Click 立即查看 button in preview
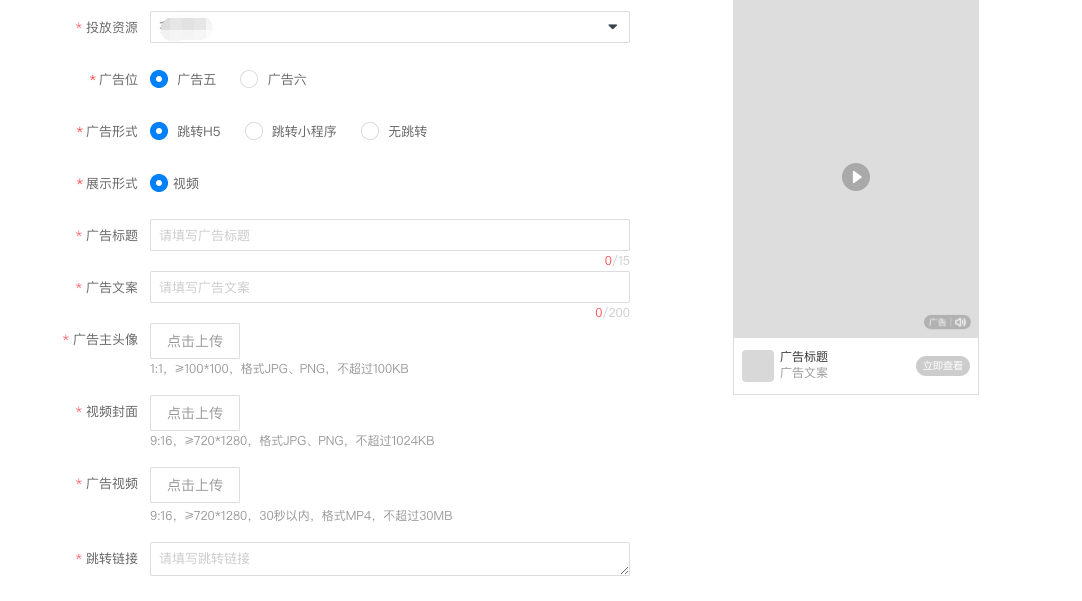 (x=943, y=366)
